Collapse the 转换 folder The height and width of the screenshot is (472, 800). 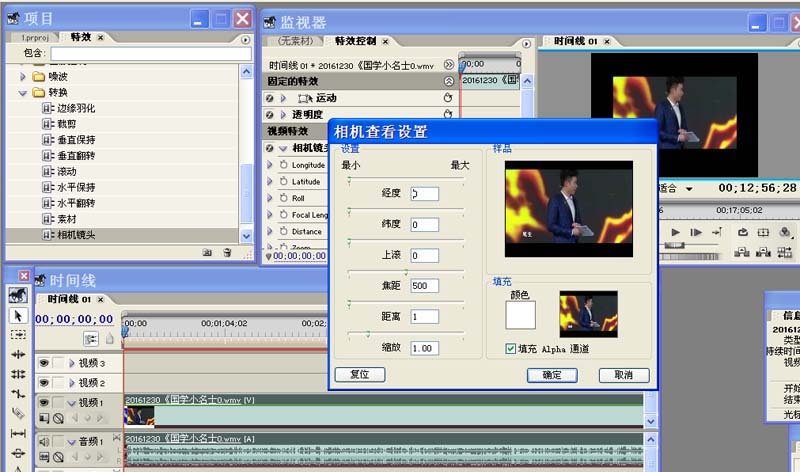pos(22,92)
